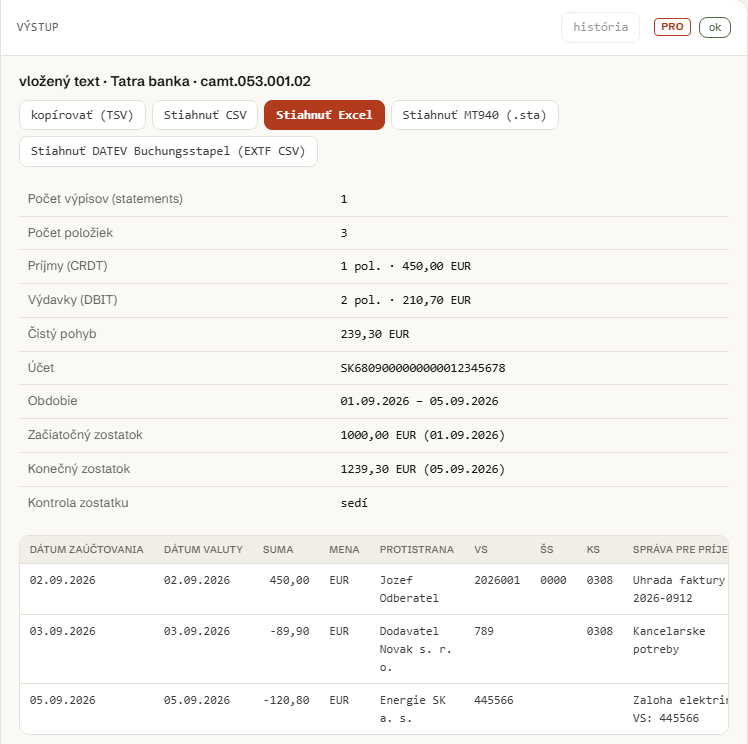Select the balance check result sedí
This screenshot has height=744, width=748.
coord(354,503)
